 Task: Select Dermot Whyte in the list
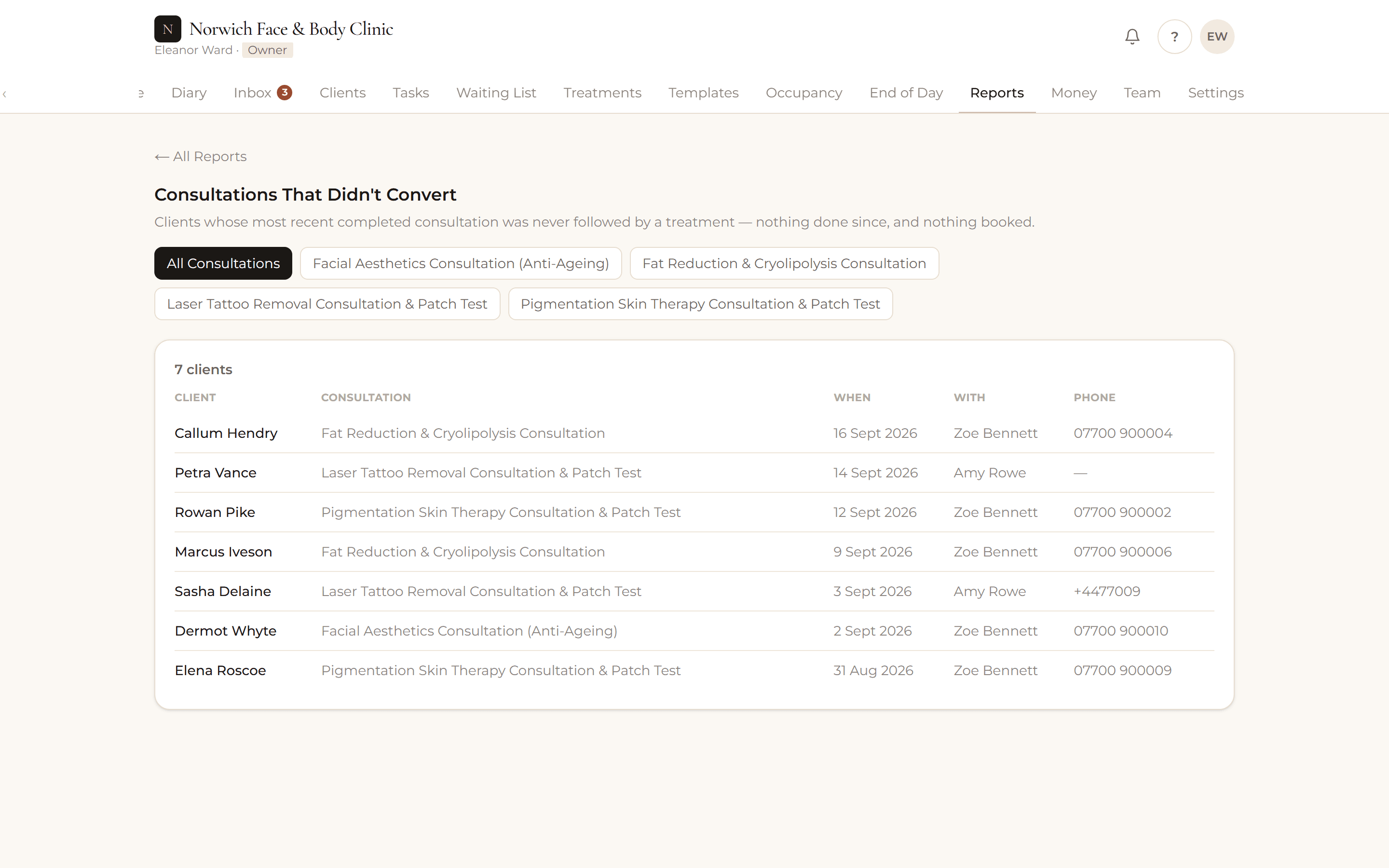pos(694,631)
